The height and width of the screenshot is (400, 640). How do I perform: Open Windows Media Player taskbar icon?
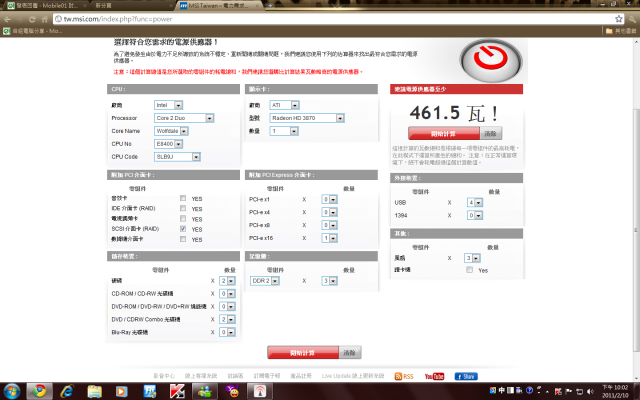[121, 391]
